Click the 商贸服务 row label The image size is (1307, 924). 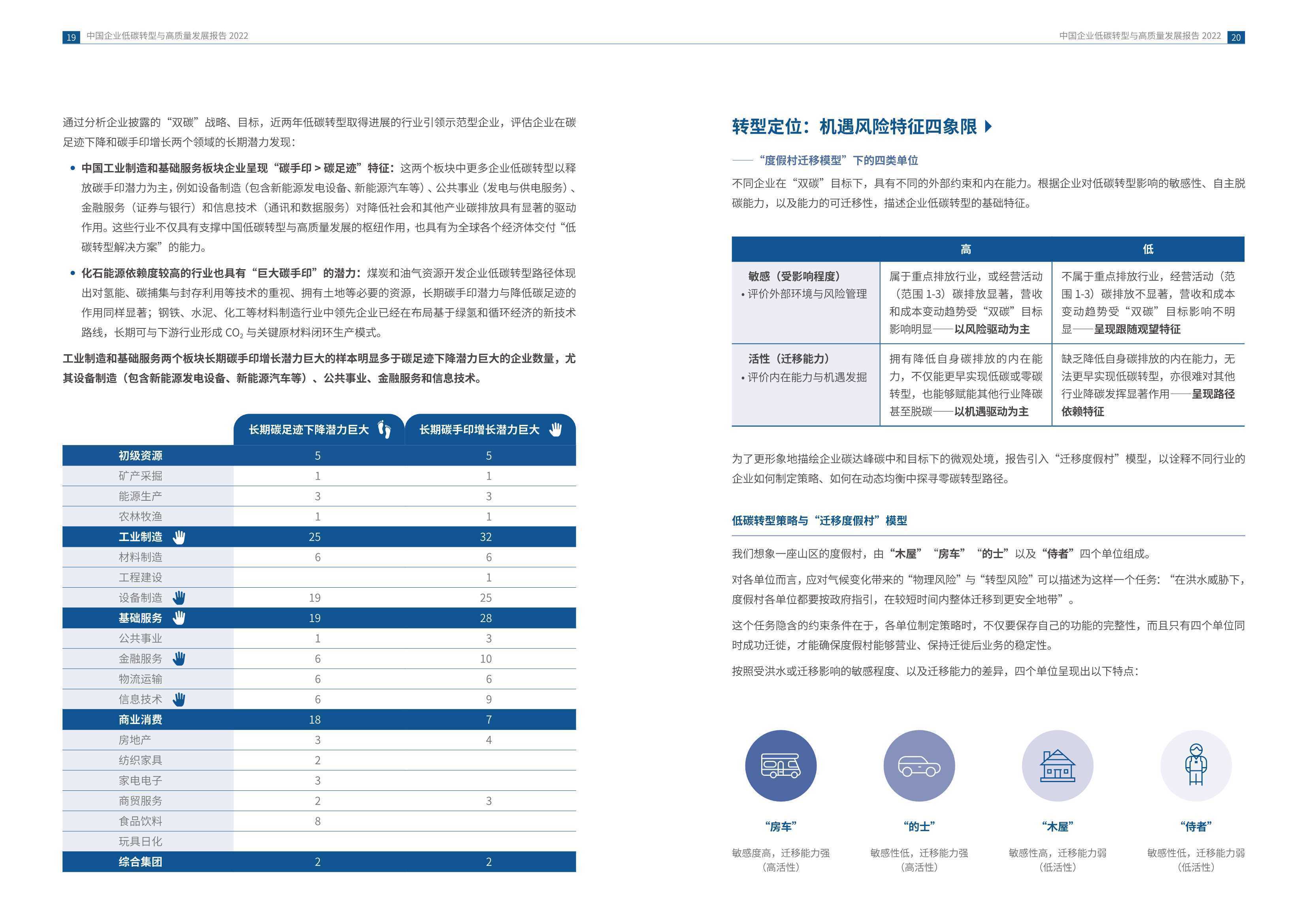tap(140, 800)
